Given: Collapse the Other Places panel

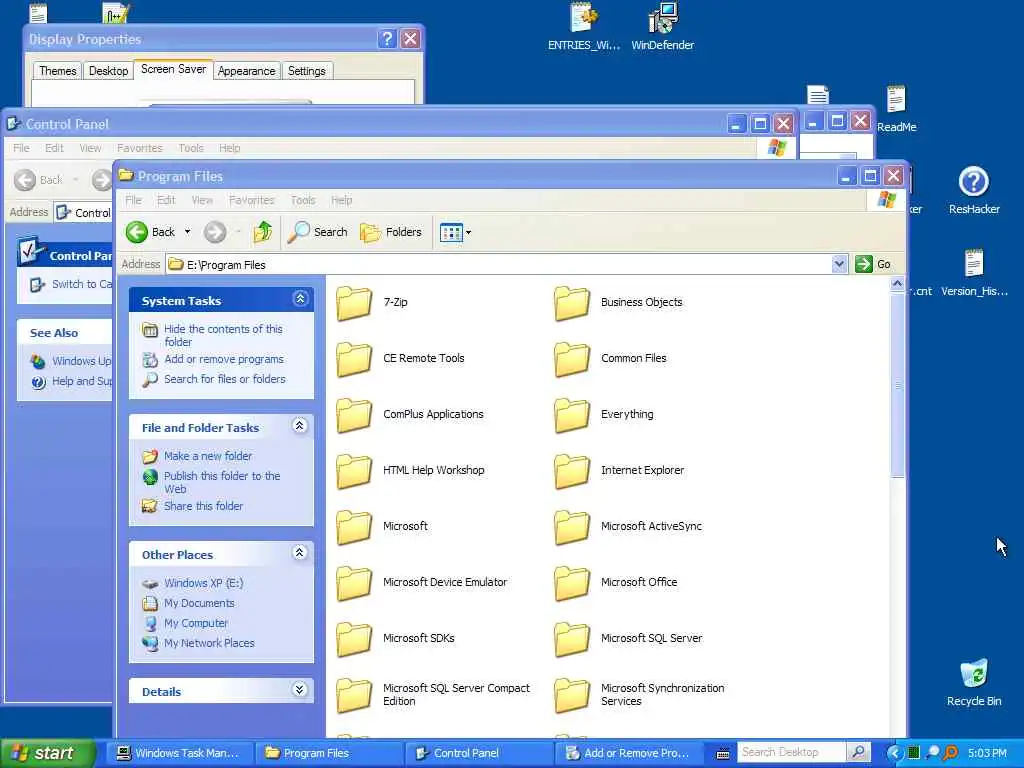Looking at the screenshot, I should [300, 552].
